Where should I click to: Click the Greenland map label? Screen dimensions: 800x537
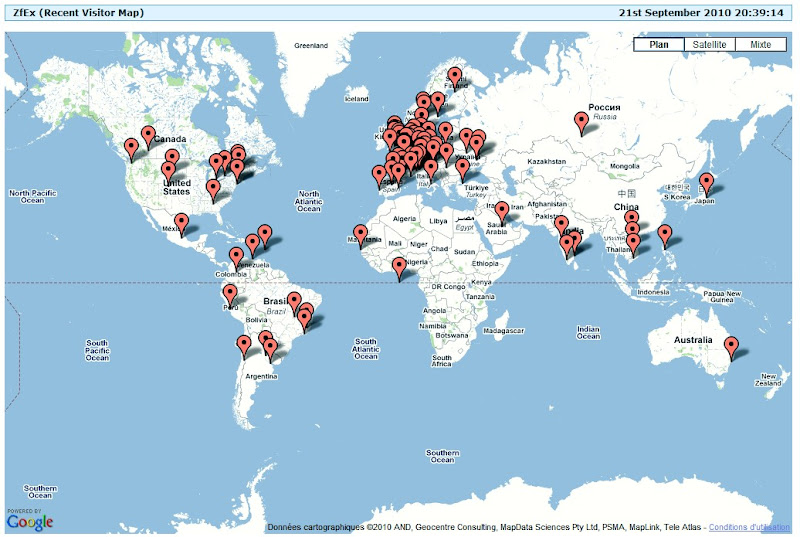pyautogui.click(x=311, y=45)
